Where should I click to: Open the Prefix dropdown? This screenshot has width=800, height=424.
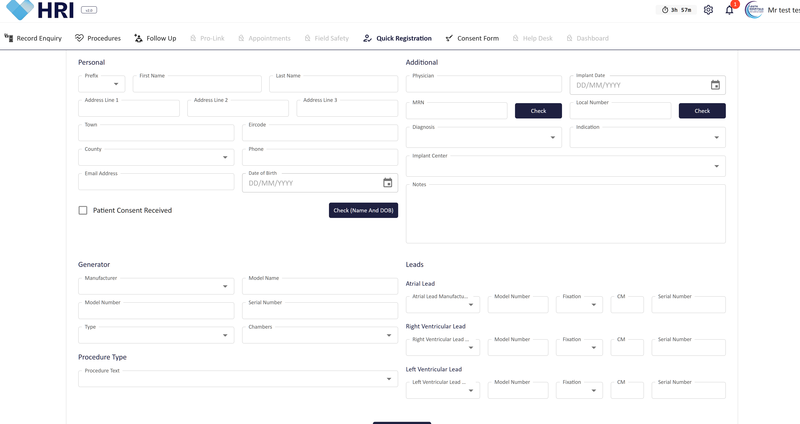tap(102, 84)
